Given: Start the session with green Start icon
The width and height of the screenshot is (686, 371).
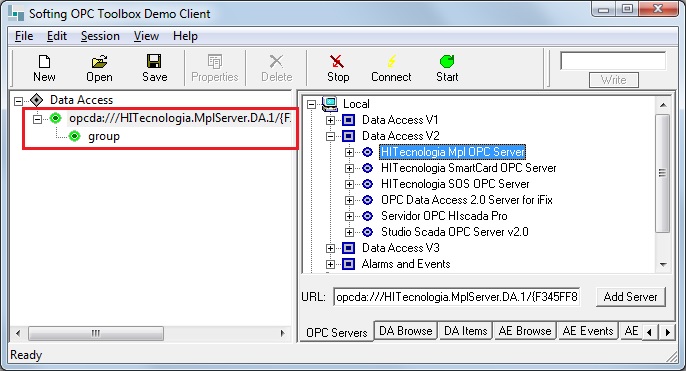Looking at the screenshot, I should 447,62.
